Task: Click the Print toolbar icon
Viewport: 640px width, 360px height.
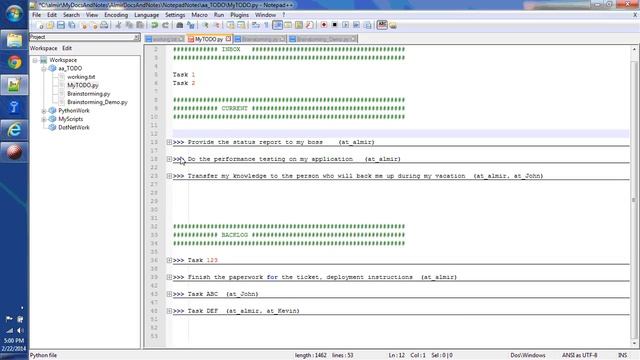Action: pyautogui.click(x=104, y=25)
